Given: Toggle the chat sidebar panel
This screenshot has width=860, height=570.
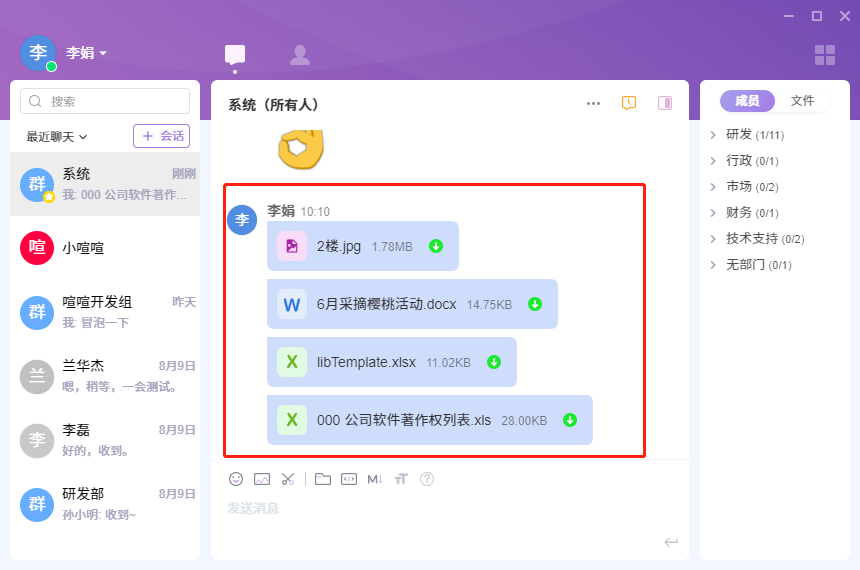Looking at the screenshot, I should click(x=665, y=103).
